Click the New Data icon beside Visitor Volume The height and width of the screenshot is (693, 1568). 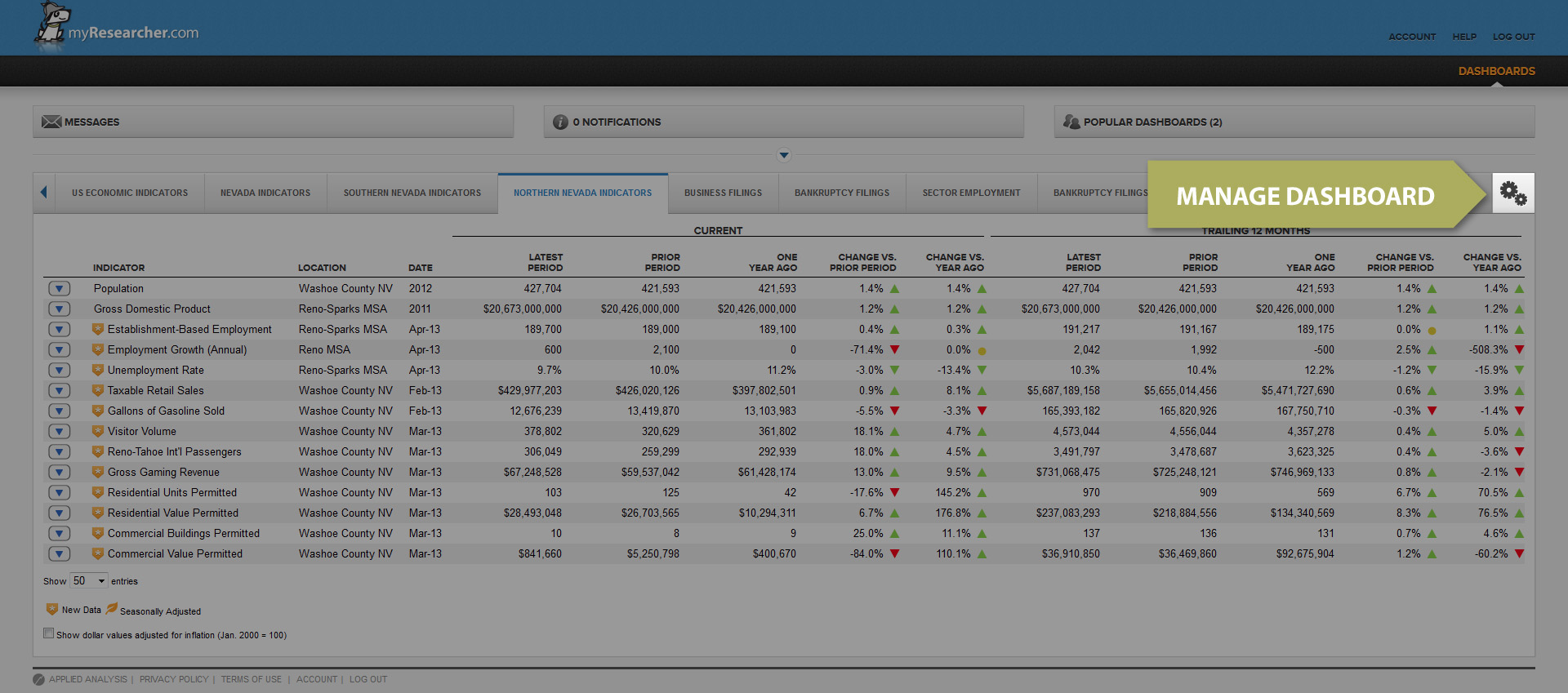(x=98, y=431)
